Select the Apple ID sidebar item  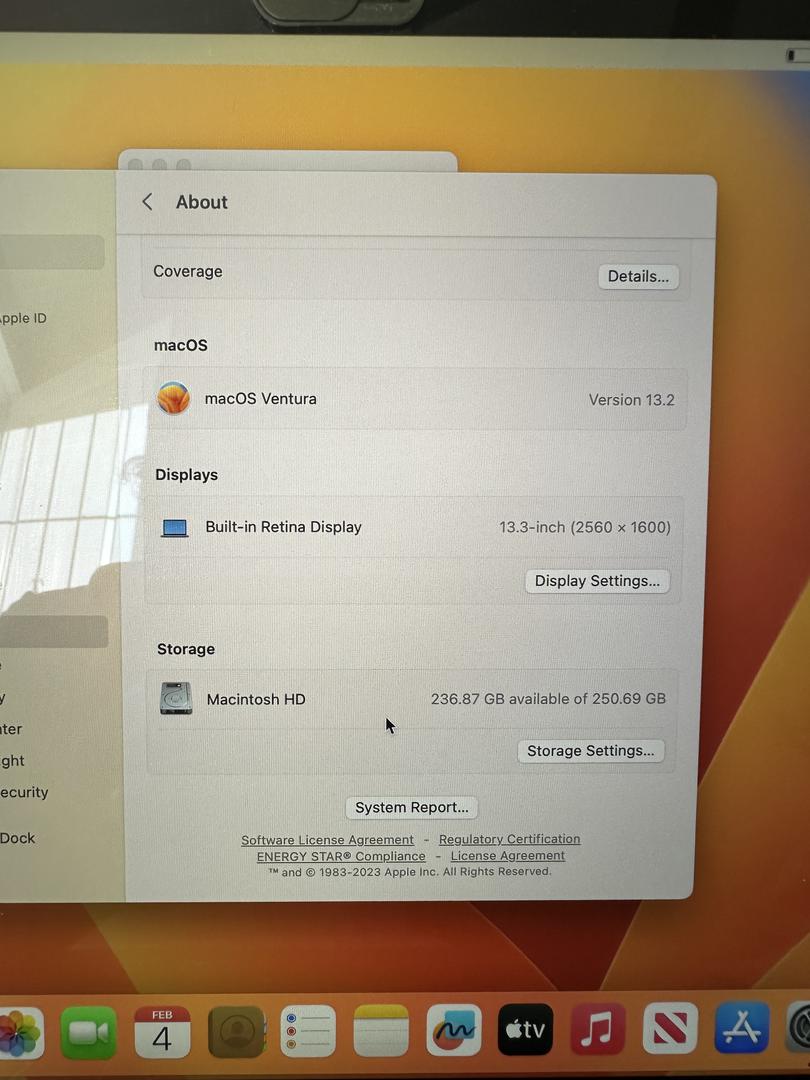[x=23, y=318]
